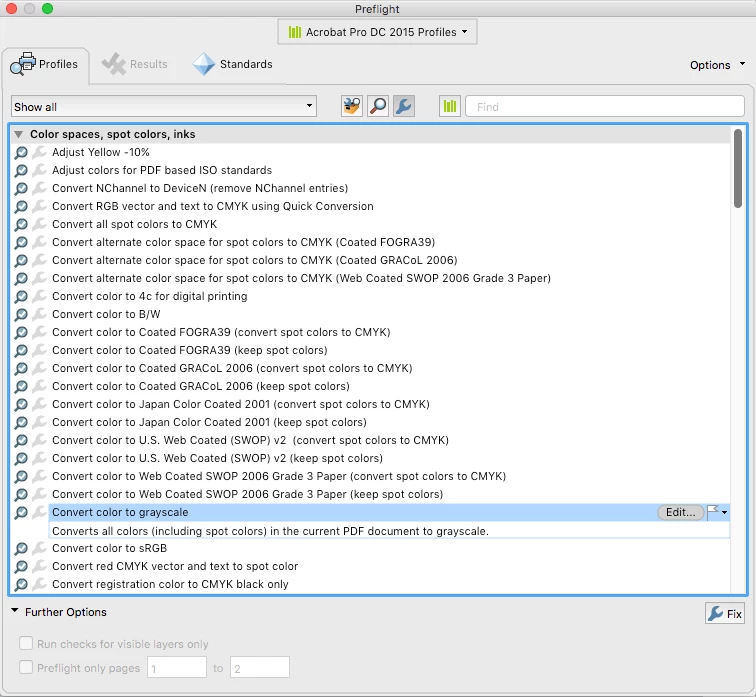This screenshot has height=697, width=756.
Task: Click magnifier icon beside Convert color to Web Coated SWOP 2006 Grade 3 Paper (keep spot colors)
Action: click(x=21, y=495)
